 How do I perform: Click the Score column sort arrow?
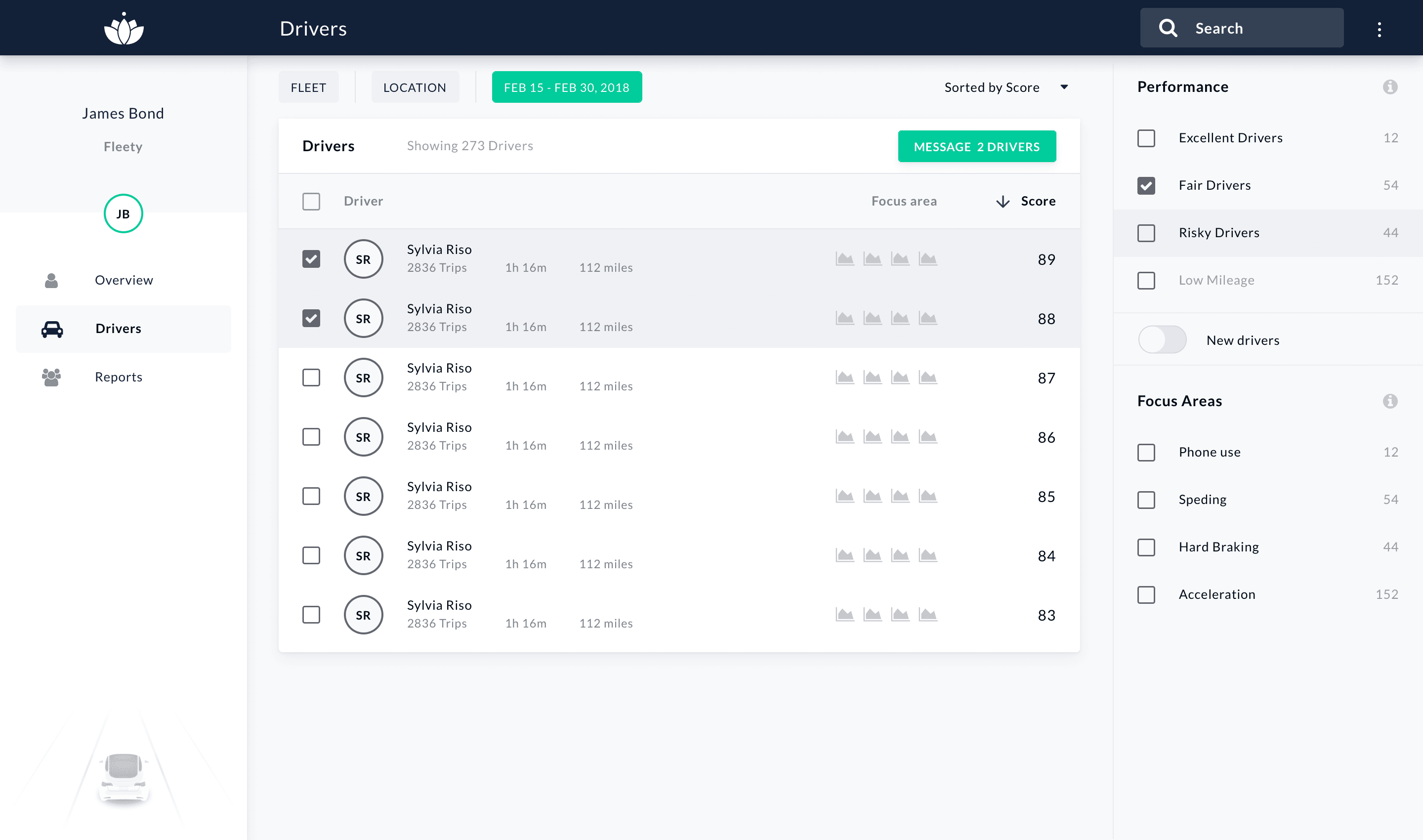[x=1003, y=201]
